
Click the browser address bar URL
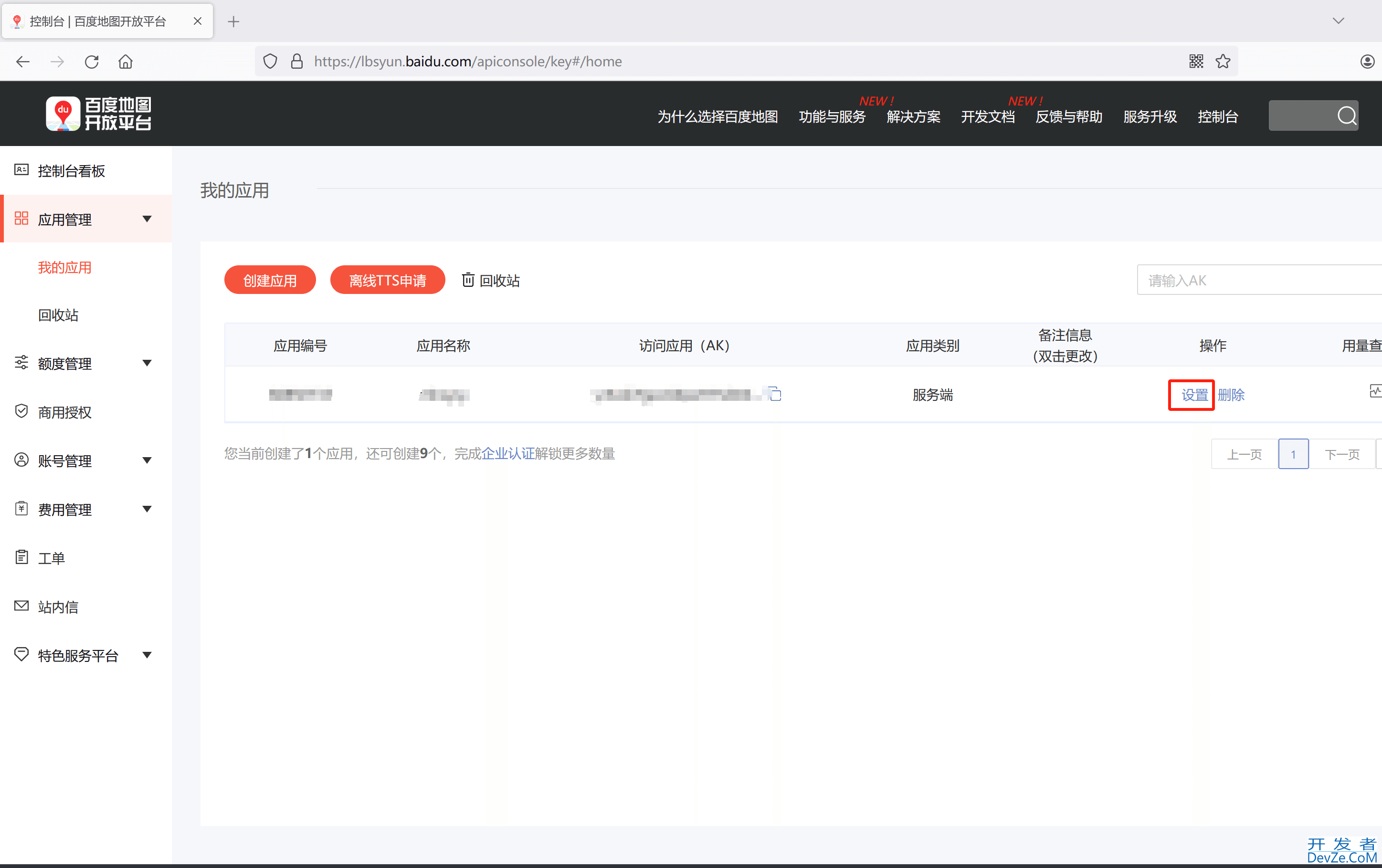pyautogui.click(x=468, y=62)
